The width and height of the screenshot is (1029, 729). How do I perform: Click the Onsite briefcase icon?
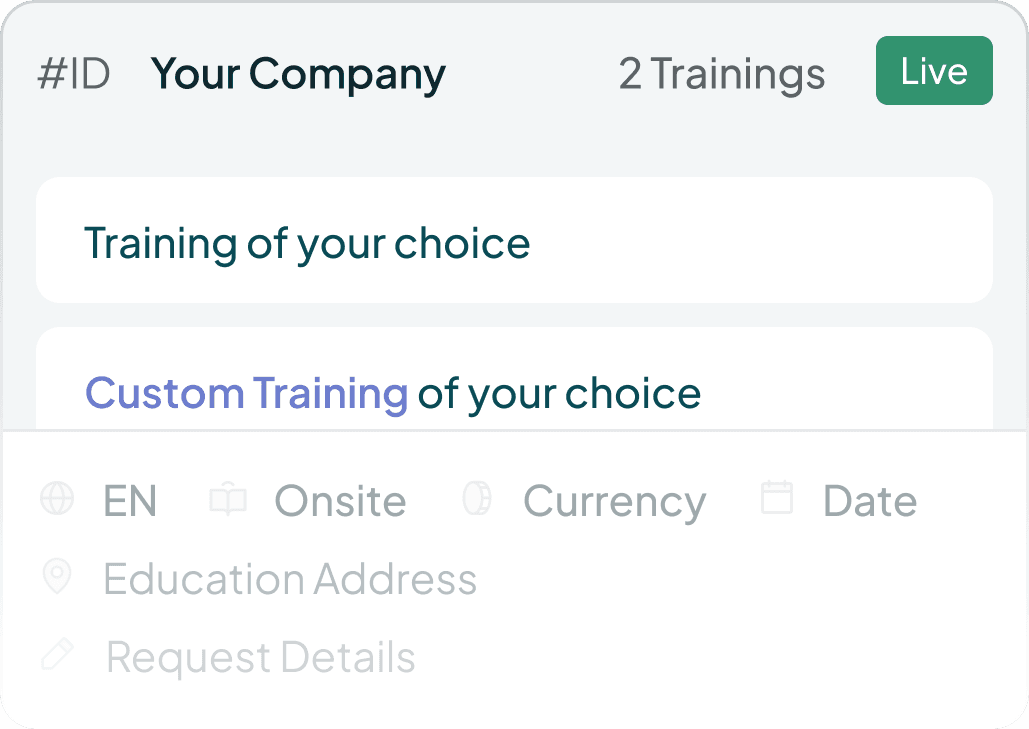(228, 499)
